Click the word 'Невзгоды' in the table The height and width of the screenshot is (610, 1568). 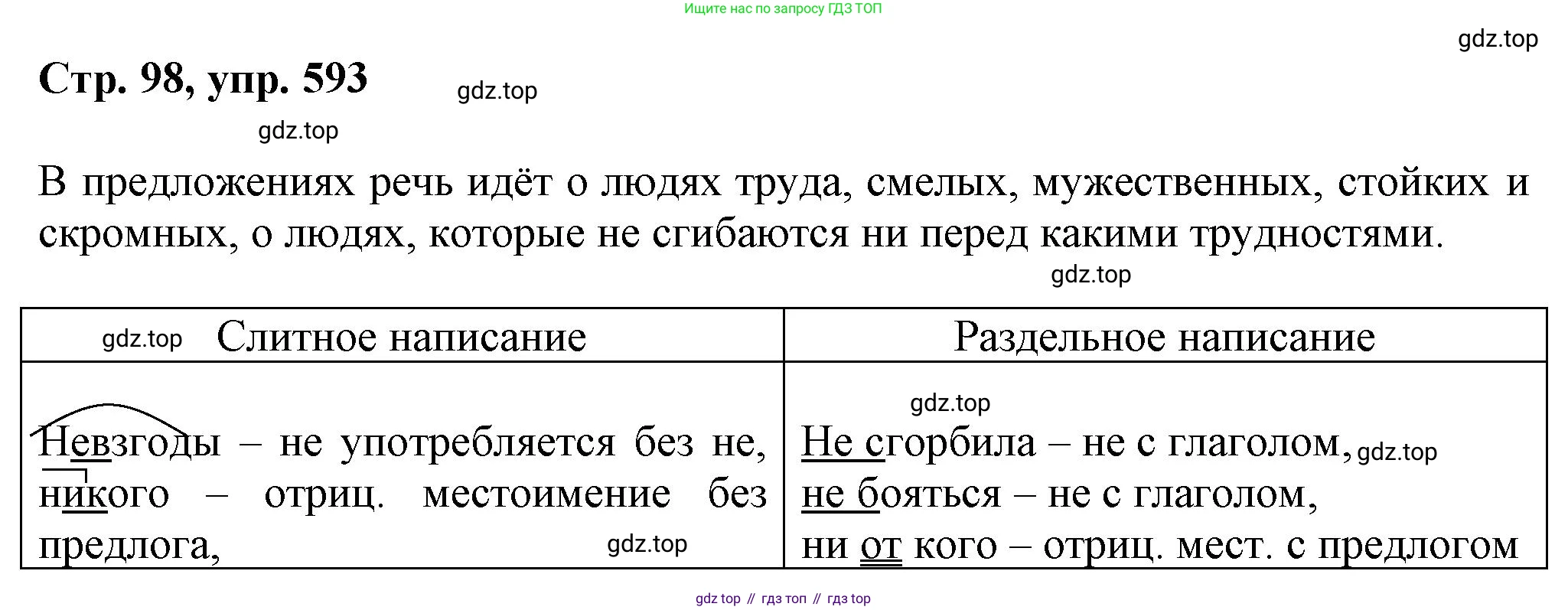click(x=129, y=442)
